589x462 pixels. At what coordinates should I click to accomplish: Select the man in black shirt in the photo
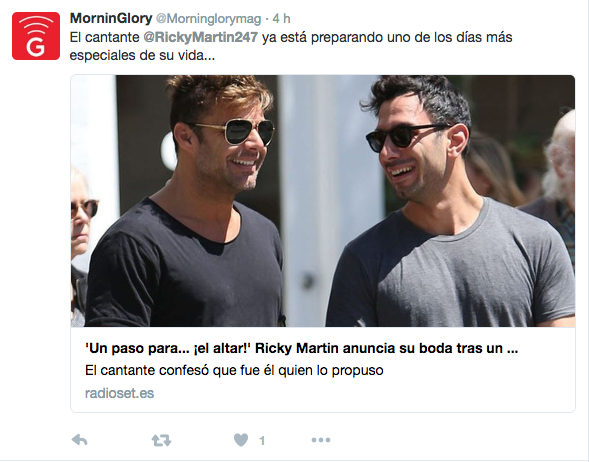pos(184,201)
